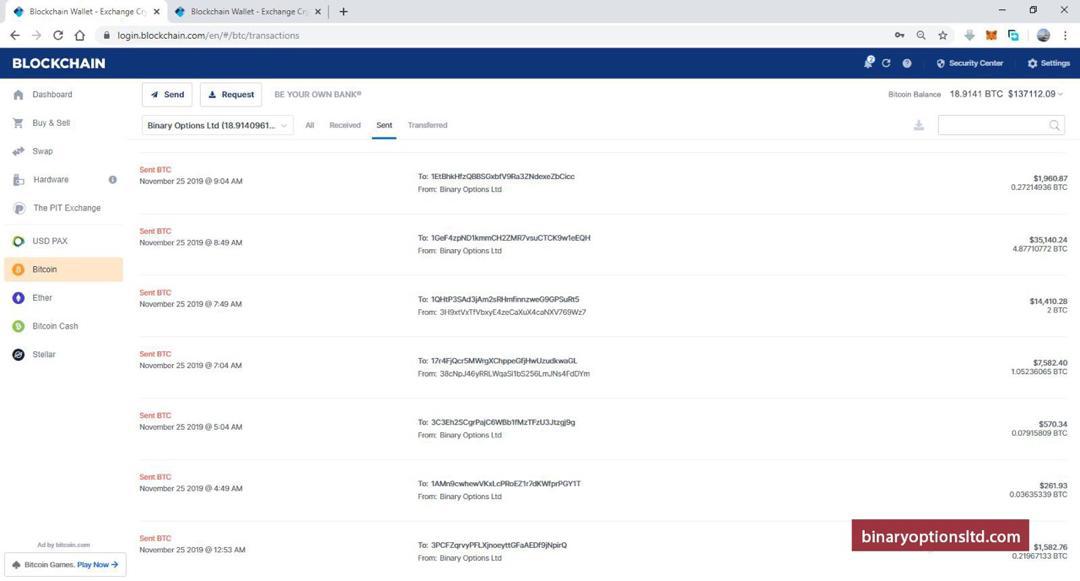Click the browser back arrow
This screenshot has height=581, width=1080.
point(15,35)
